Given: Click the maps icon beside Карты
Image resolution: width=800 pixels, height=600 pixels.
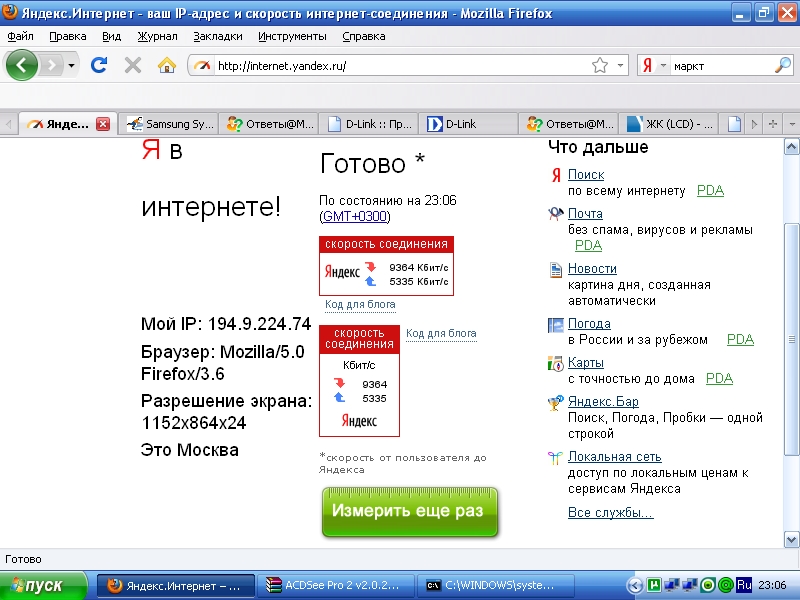Looking at the screenshot, I should point(555,363).
